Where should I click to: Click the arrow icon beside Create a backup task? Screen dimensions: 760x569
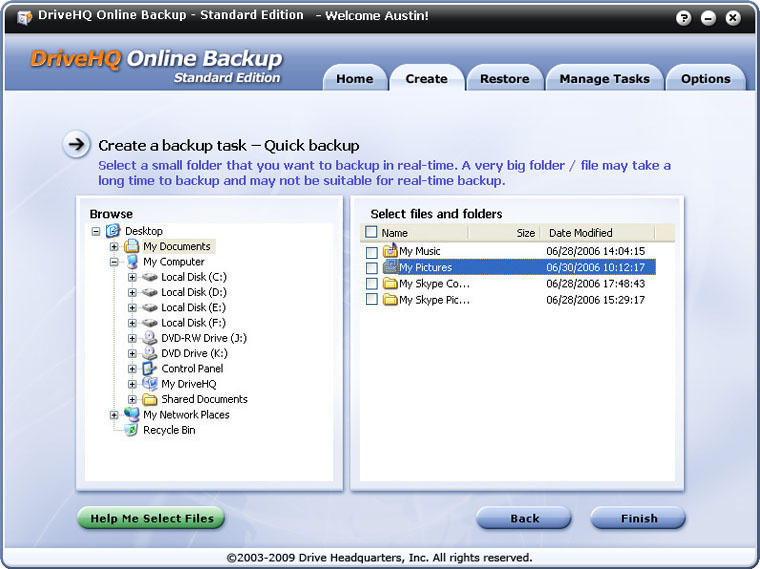tap(76, 144)
